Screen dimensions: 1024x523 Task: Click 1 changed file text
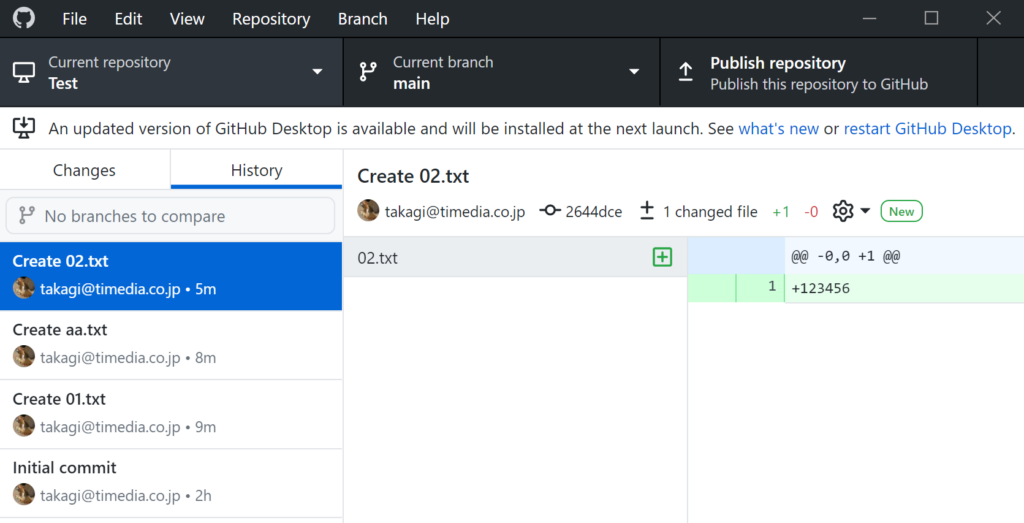[710, 212]
